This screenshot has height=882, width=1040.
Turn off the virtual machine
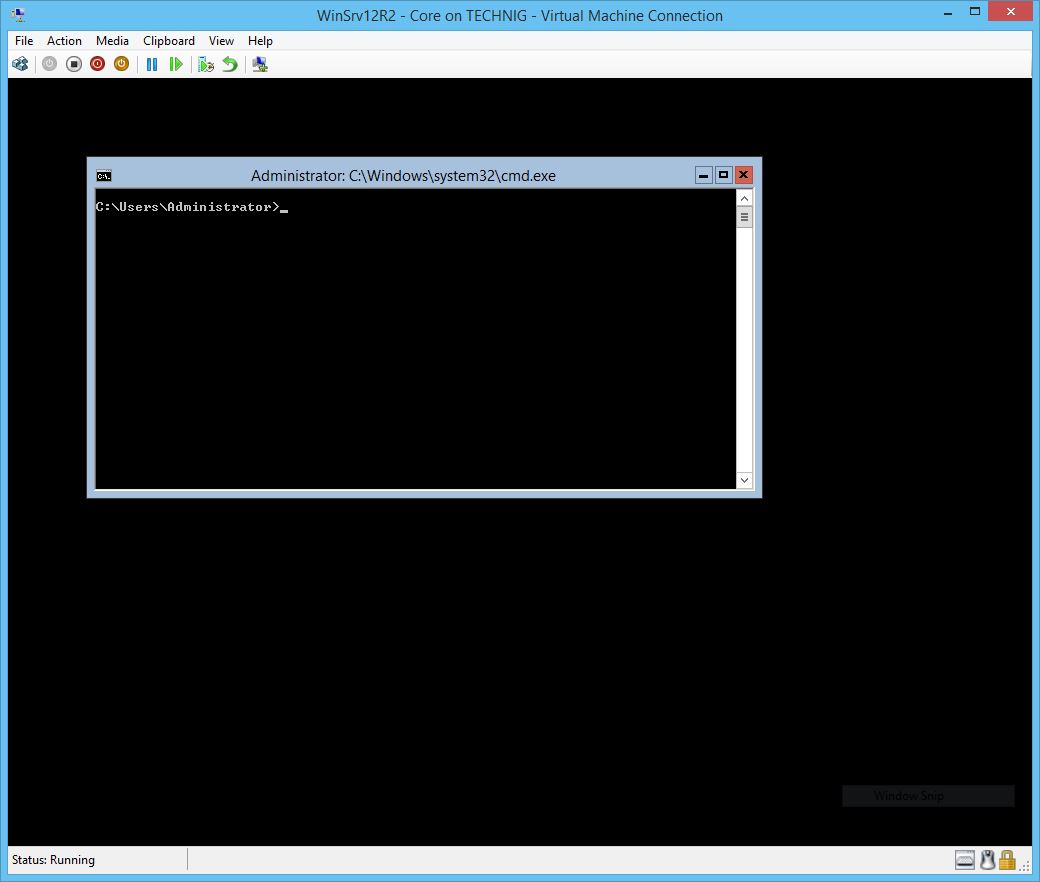click(x=71, y=63)
